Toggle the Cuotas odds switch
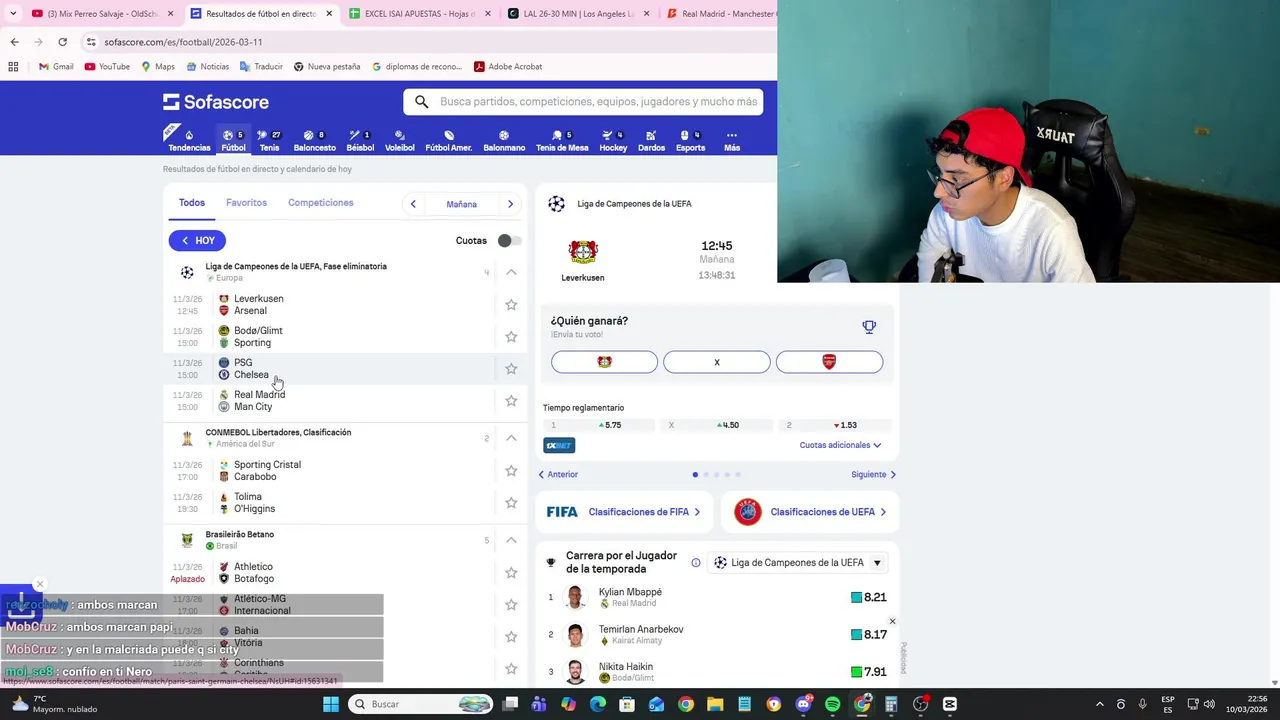 pos(509,241)
